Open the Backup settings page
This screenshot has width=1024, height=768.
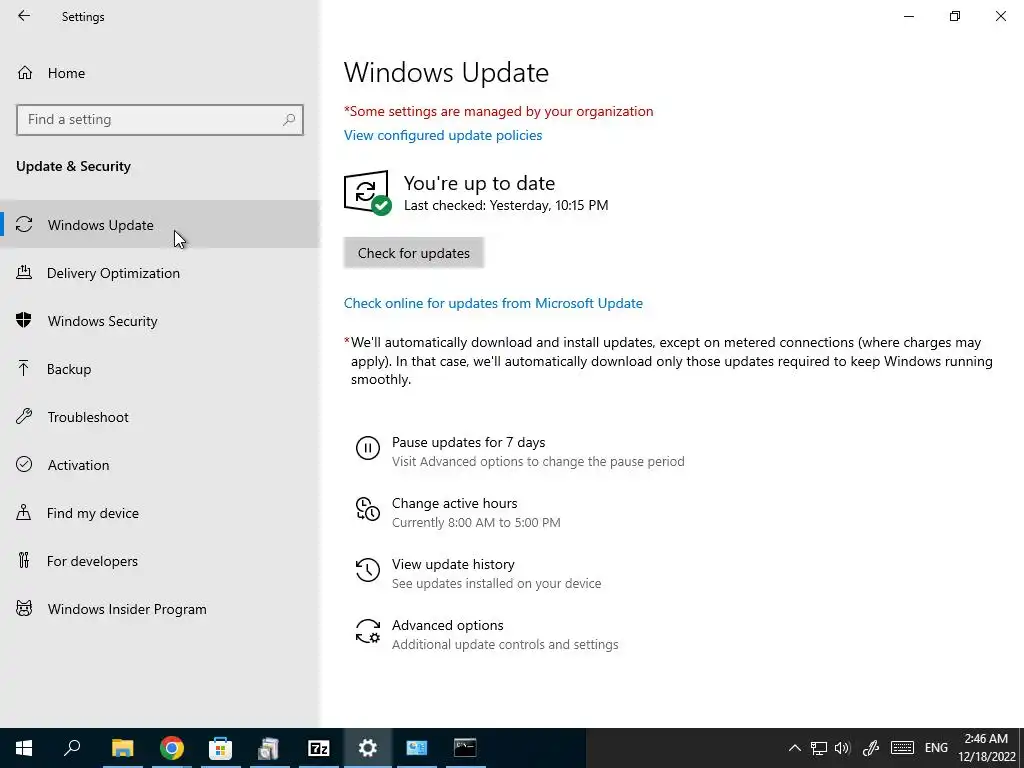coord(160,369)
